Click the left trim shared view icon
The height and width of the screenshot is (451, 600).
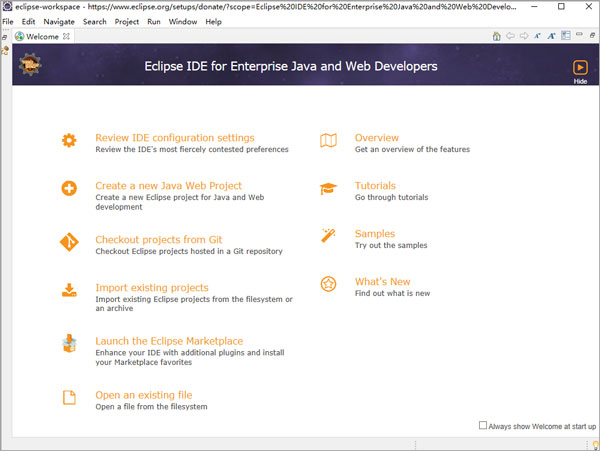tap(5, 50)
